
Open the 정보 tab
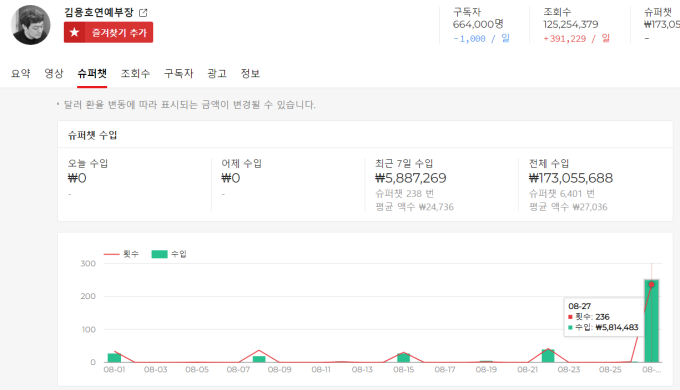(x=250, y=73)
